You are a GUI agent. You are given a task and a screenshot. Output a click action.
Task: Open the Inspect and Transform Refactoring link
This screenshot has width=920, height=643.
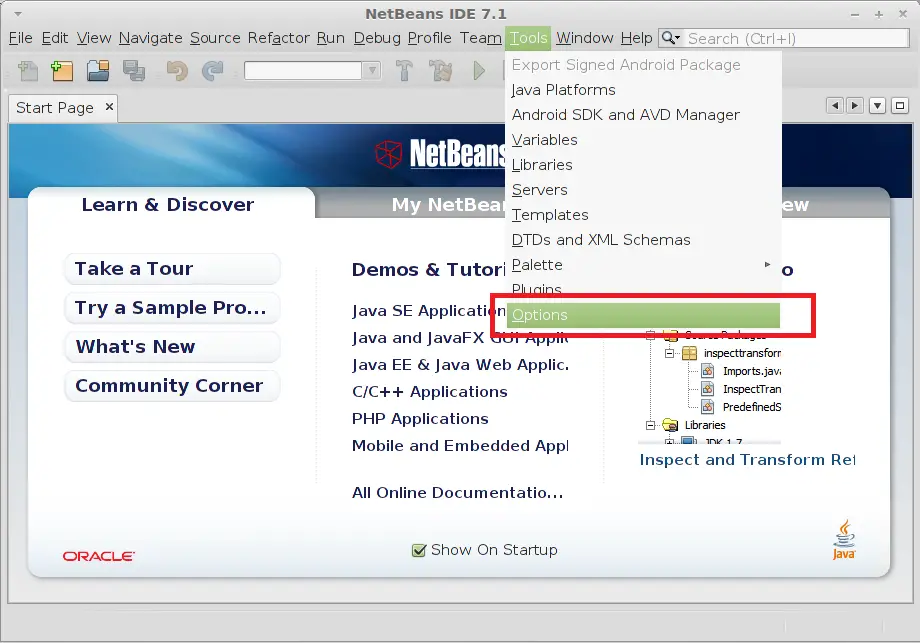coord(748,460)
